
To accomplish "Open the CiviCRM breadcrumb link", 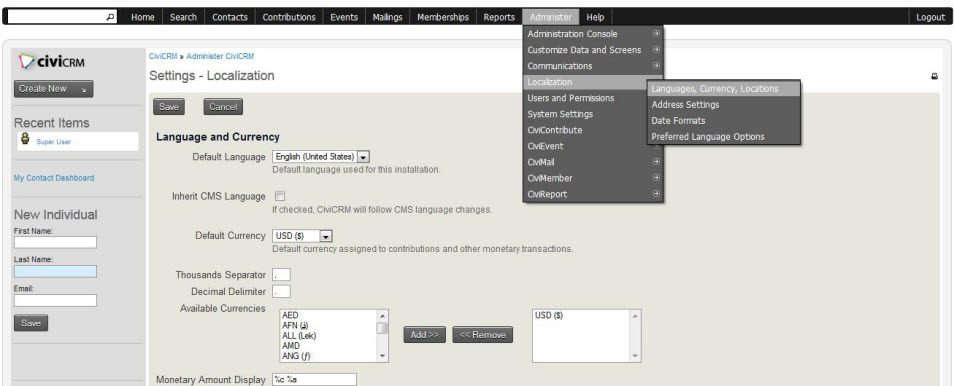I will (x=163, y=56).
